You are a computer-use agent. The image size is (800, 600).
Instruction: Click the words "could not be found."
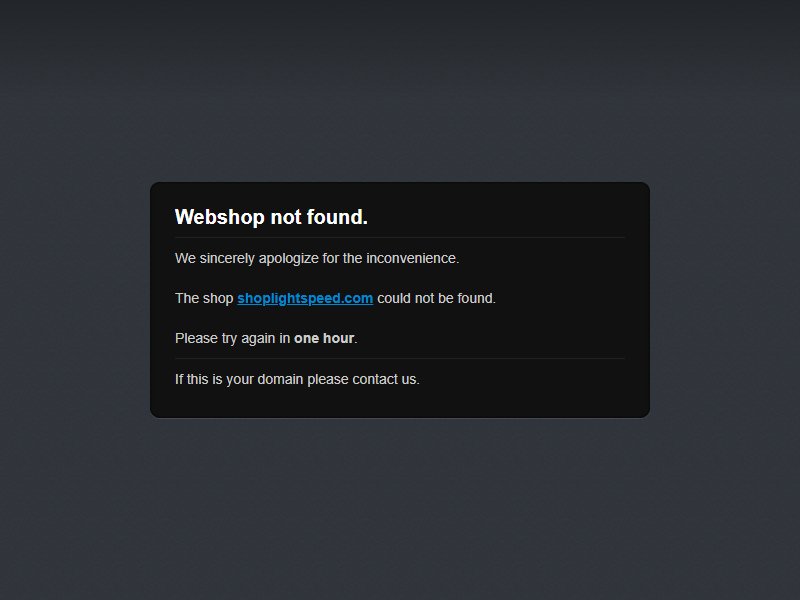click(436, 298)
